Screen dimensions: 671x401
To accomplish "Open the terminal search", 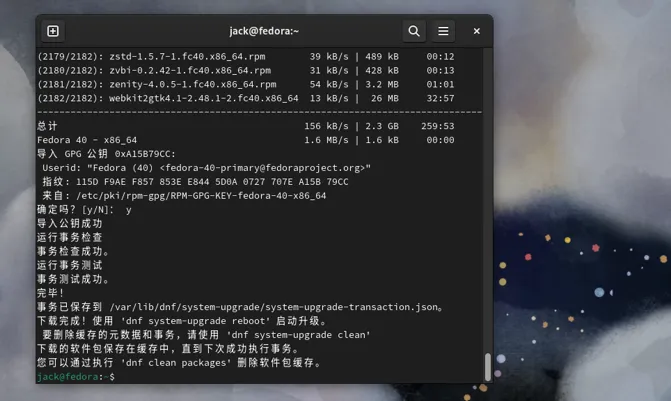I will (414, 31).
